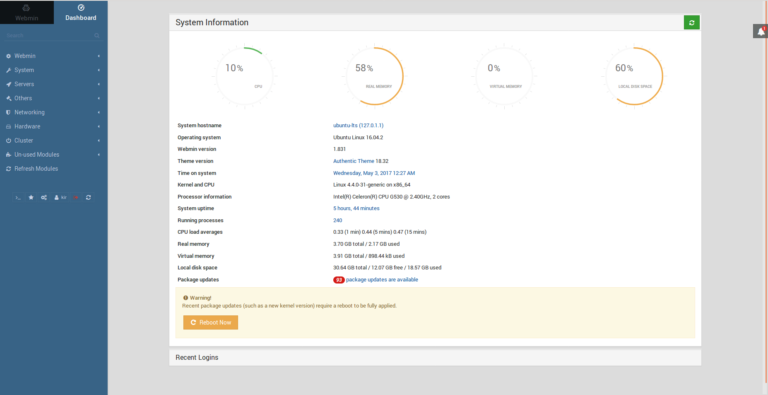Expand the System menu category
Viewport: 768px width, 395px height.
54,70
